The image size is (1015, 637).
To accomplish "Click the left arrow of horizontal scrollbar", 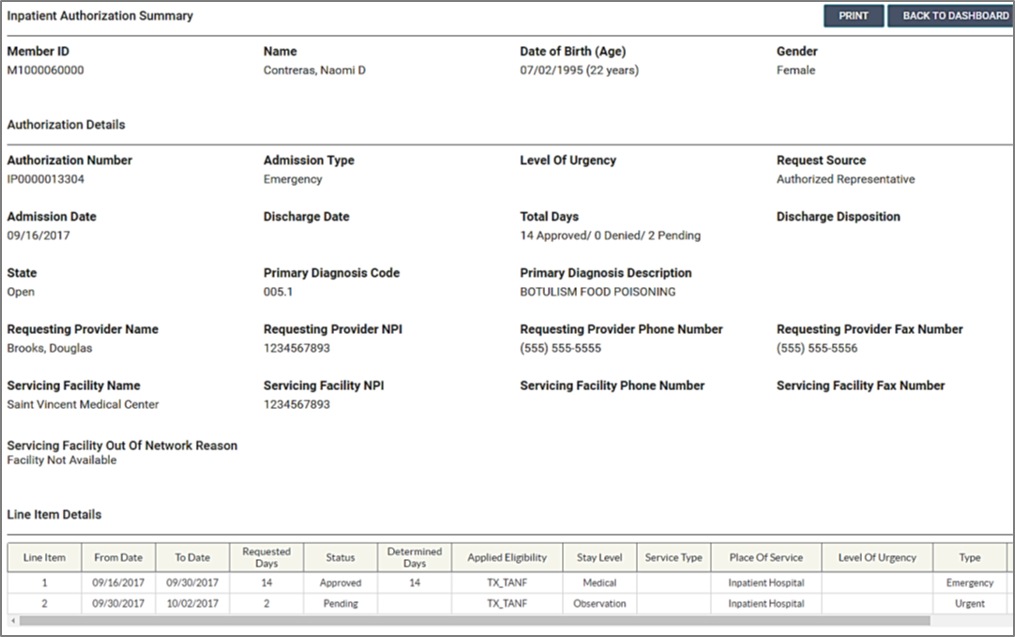I will [x=12, y=621].
